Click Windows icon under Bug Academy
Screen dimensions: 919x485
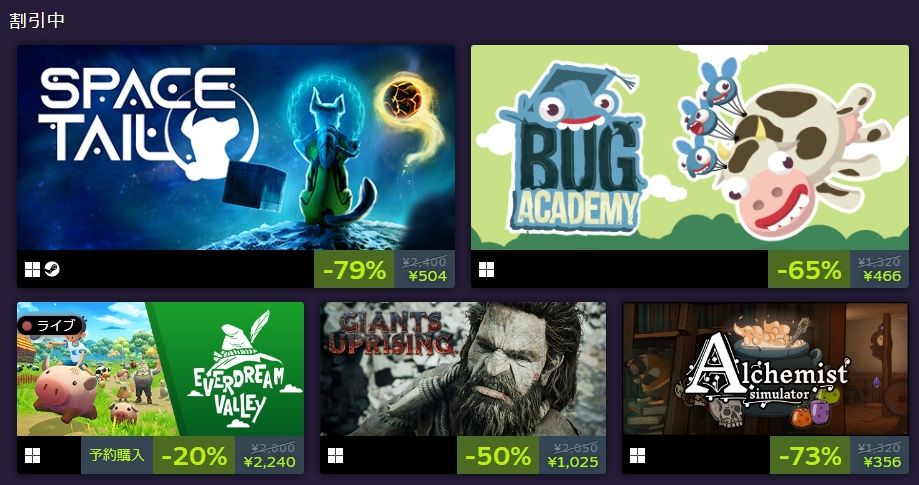(486, 269)
